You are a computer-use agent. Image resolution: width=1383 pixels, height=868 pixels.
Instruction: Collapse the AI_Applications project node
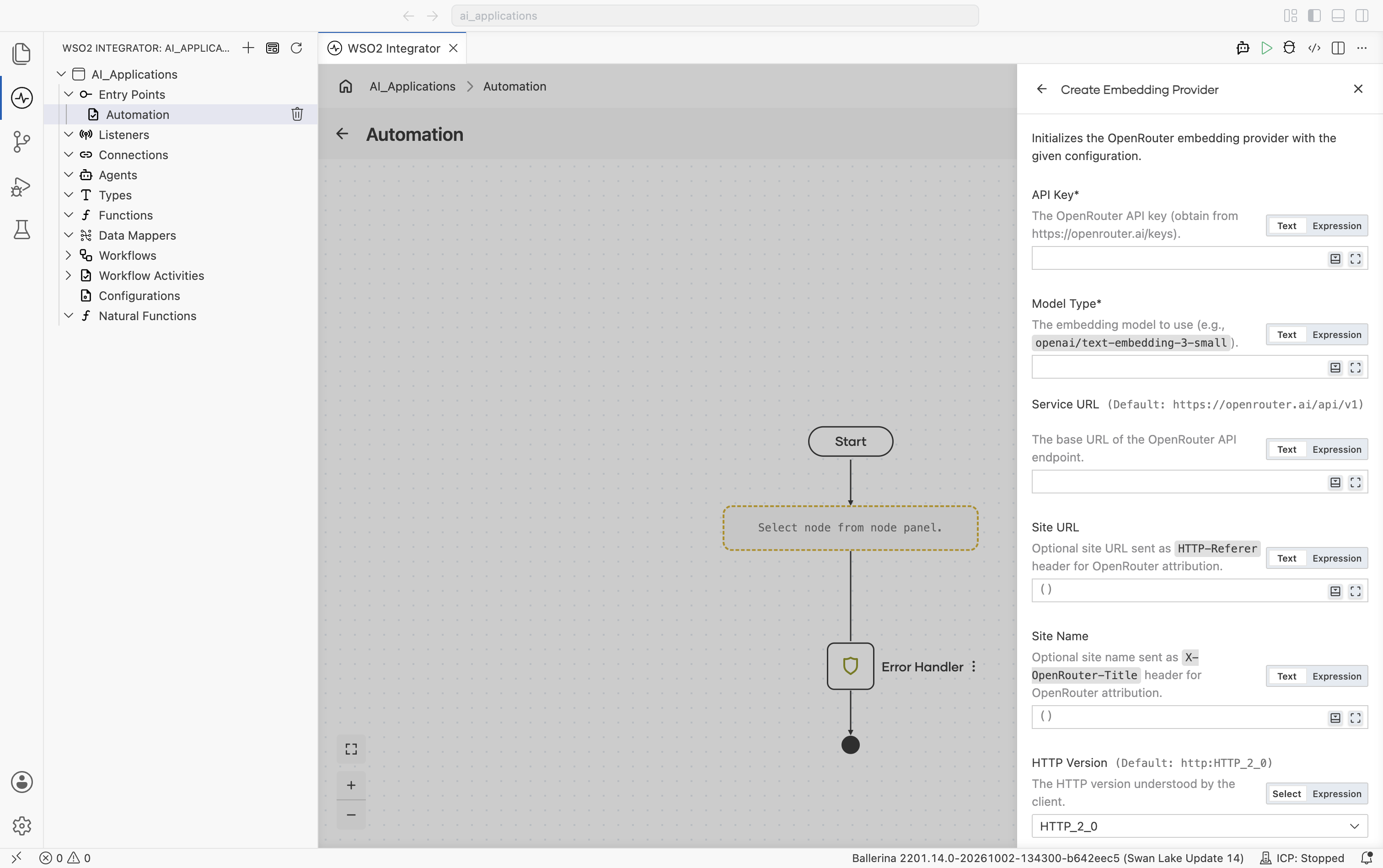[61, 74]
